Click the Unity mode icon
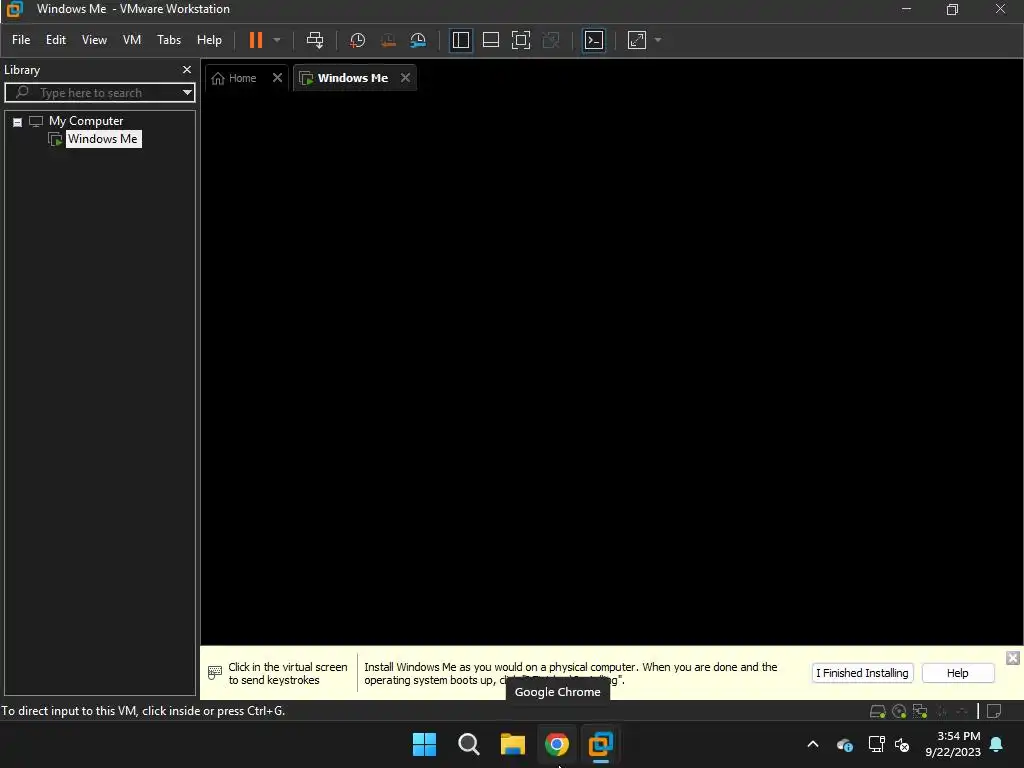1024x768 pixels. [551, 40]
